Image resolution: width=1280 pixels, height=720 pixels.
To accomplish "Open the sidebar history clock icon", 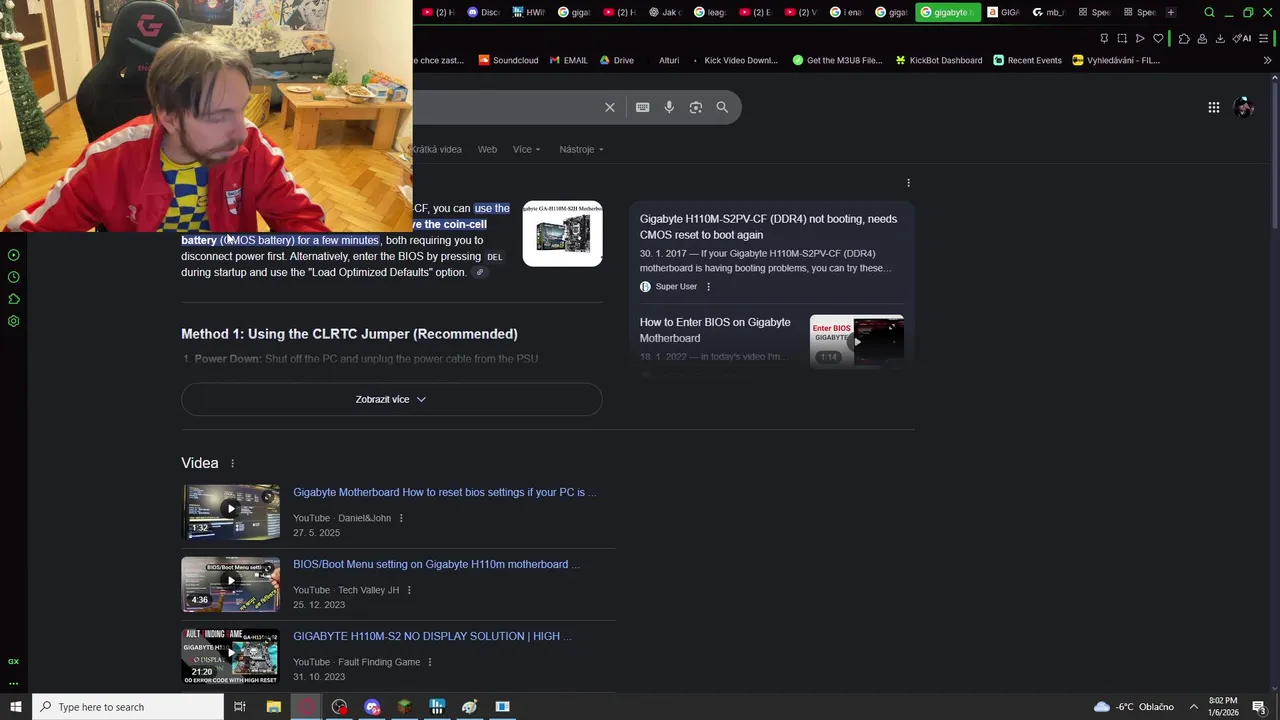I will tap(14, 277).
